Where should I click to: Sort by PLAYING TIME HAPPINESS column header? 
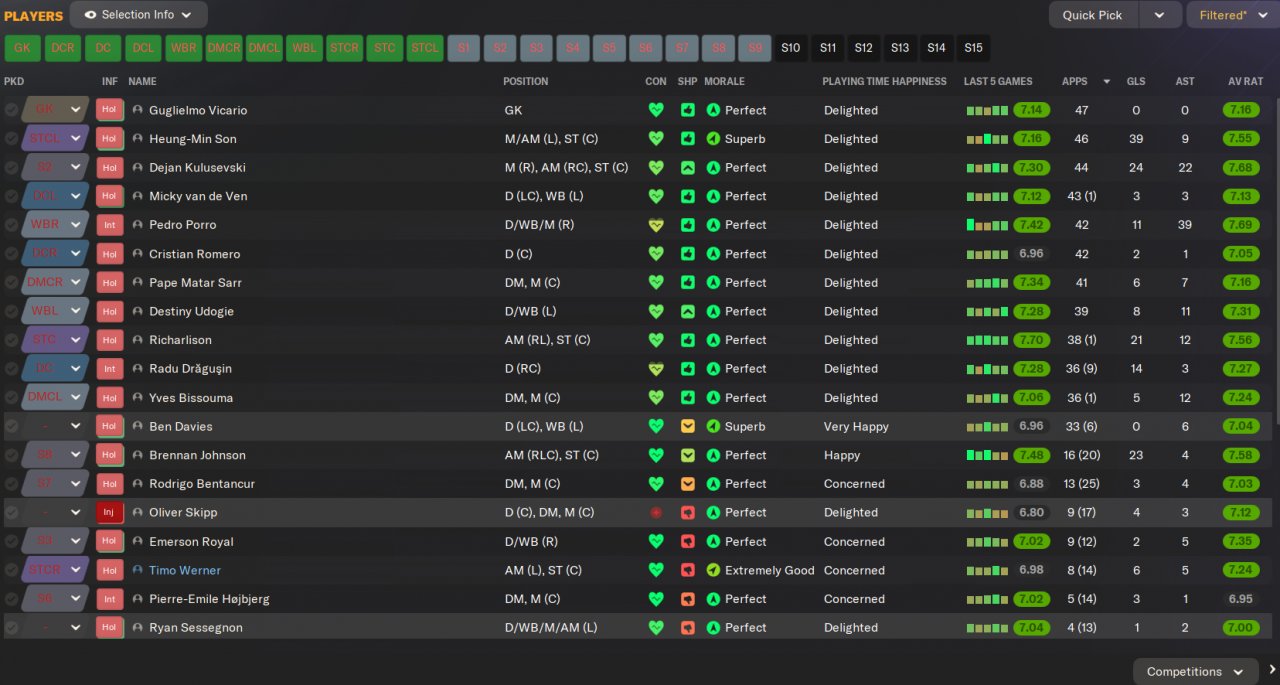tap(884, 81)
